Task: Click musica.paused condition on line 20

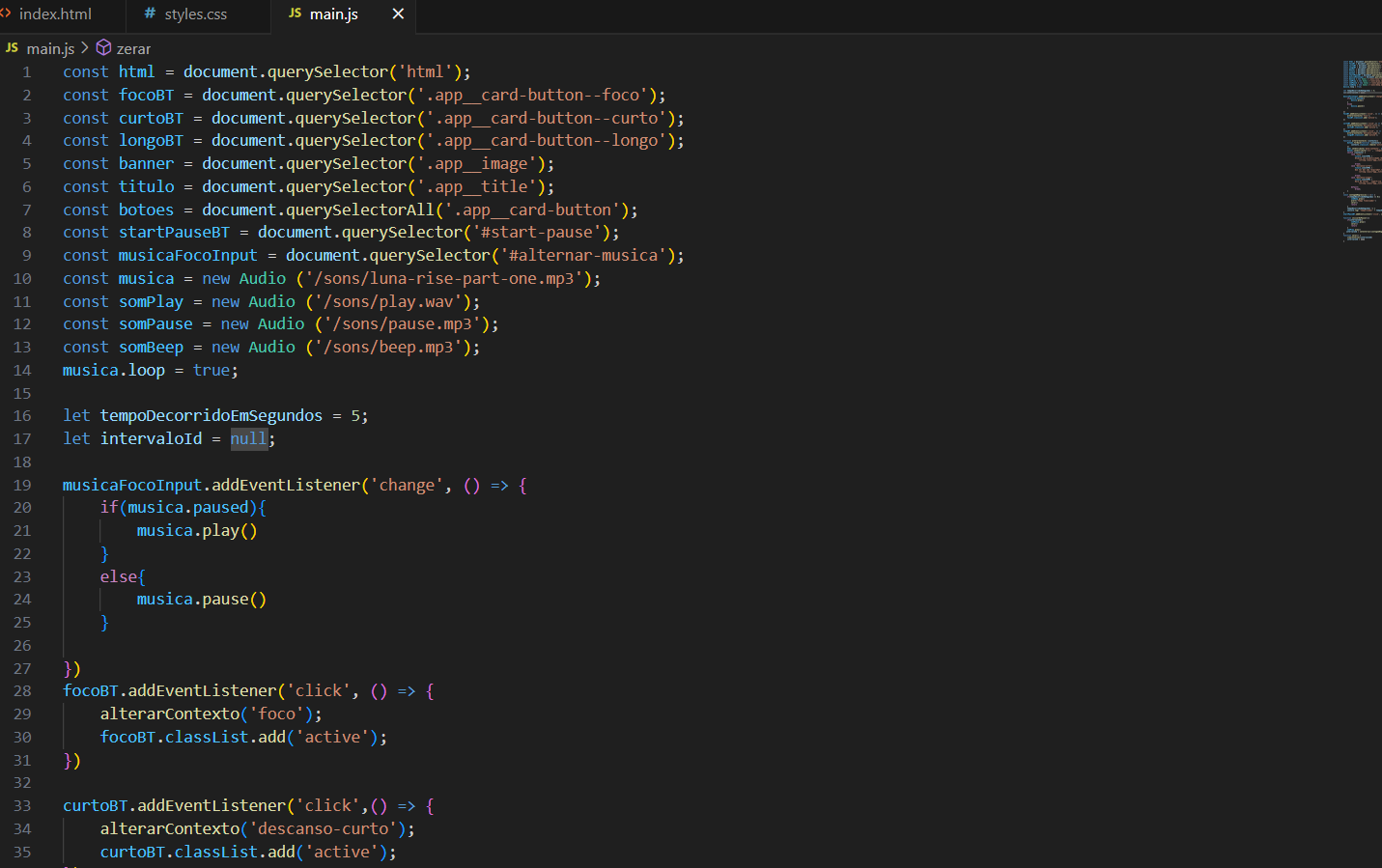Action: [188, 507]
